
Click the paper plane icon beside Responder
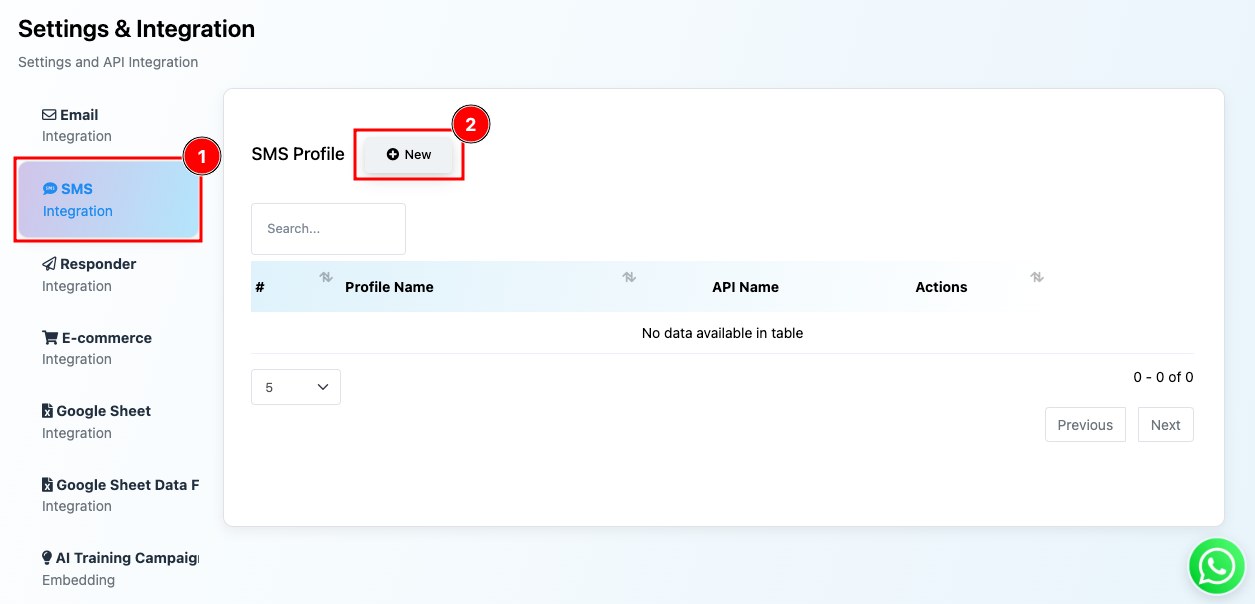pyautogui.click(x=49, y=264)
